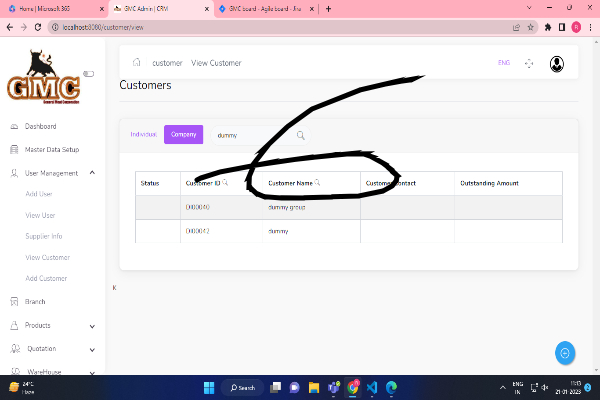
Task: Expand the Quotation sidebar menu
Action: click(x=92, y=348)
